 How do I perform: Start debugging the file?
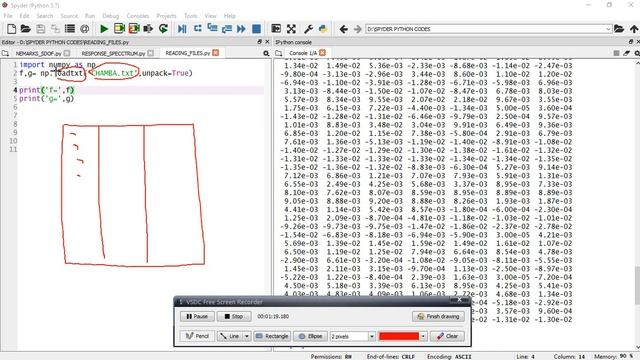[x=182, y=29]
